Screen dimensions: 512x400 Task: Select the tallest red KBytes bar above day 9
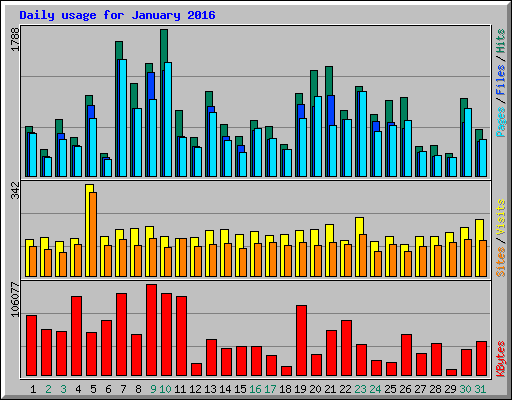tap(151, 330)
